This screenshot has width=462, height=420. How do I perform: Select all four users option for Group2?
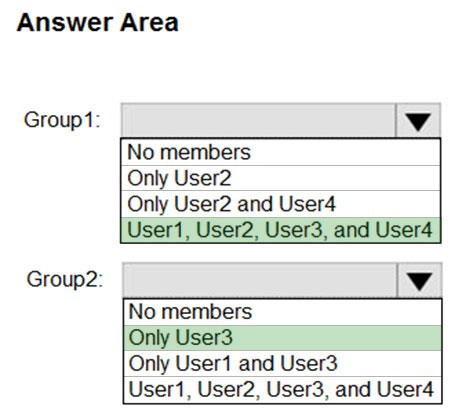click(282, 389)
